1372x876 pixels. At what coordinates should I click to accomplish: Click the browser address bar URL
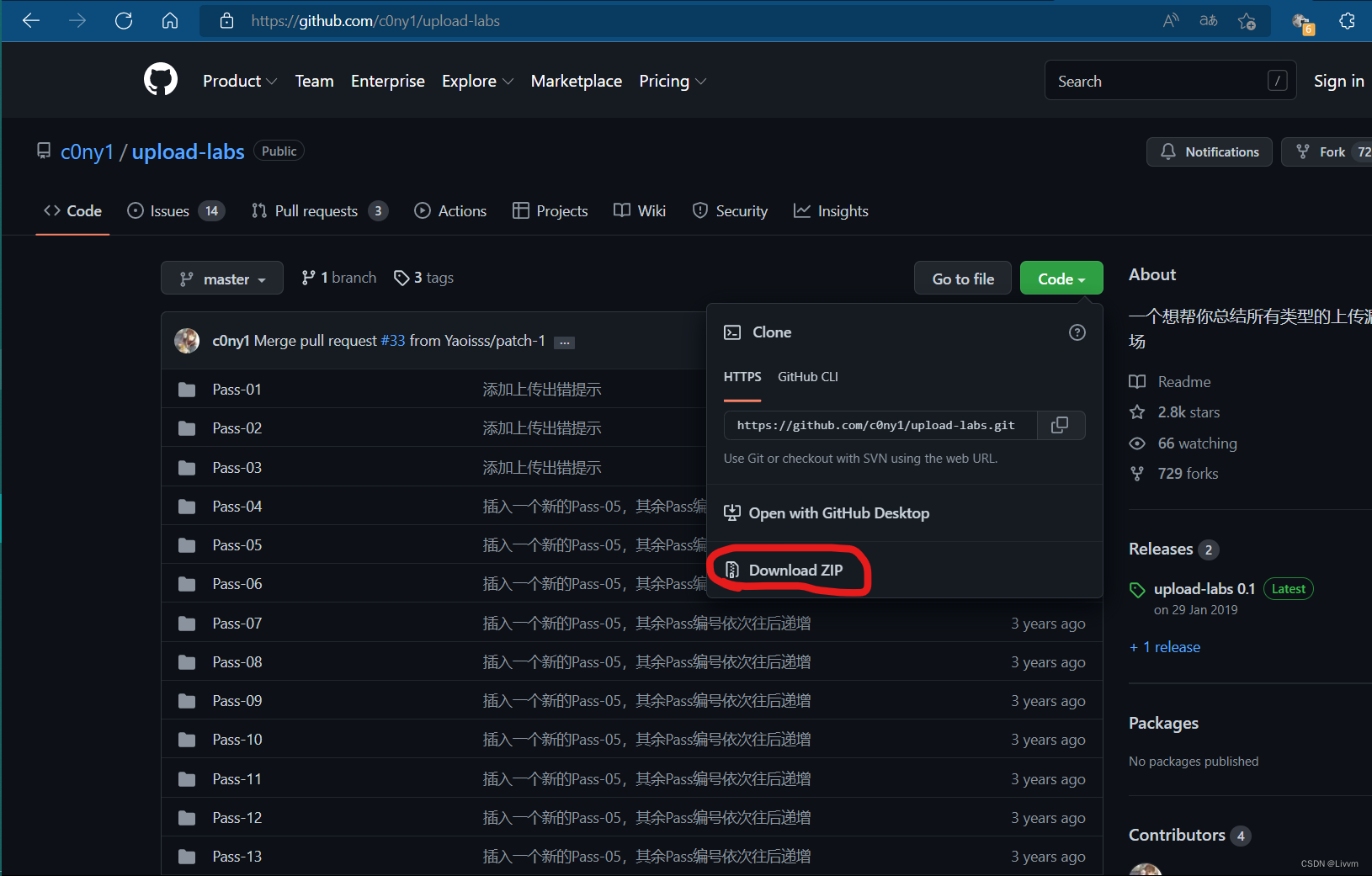click(375, 21)
